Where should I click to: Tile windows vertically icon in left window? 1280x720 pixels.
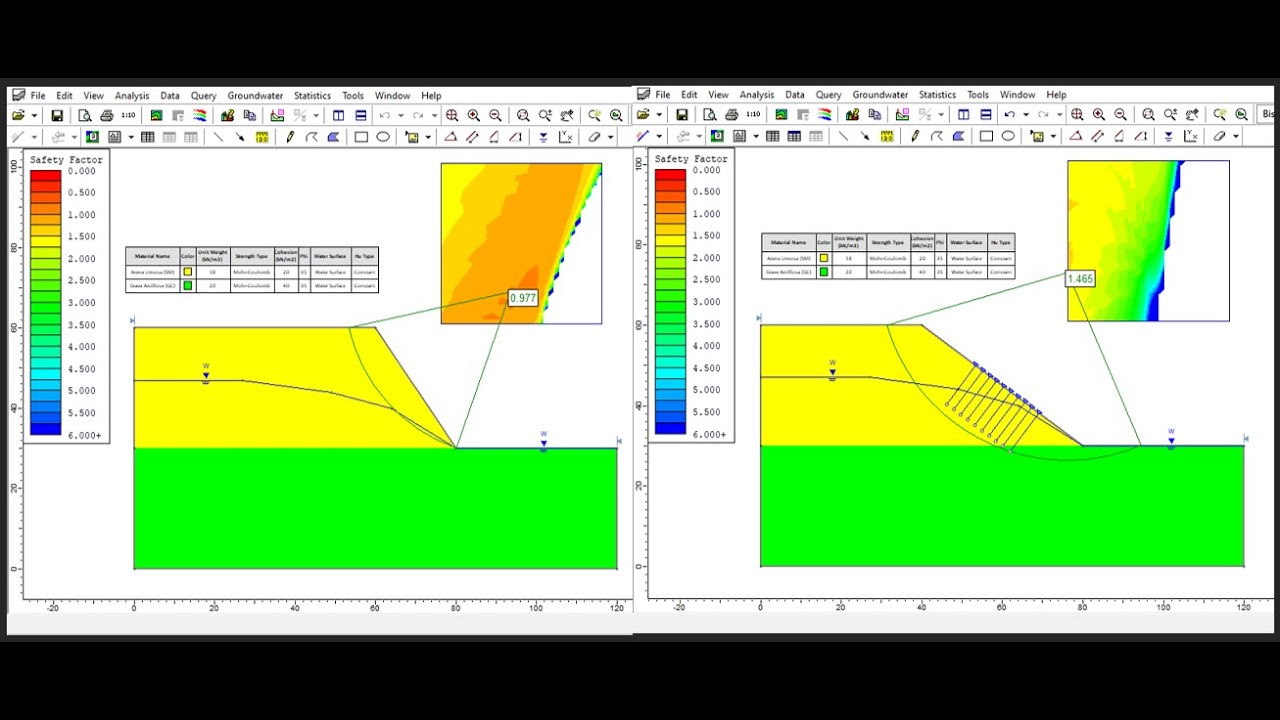[x=339, y=115]
